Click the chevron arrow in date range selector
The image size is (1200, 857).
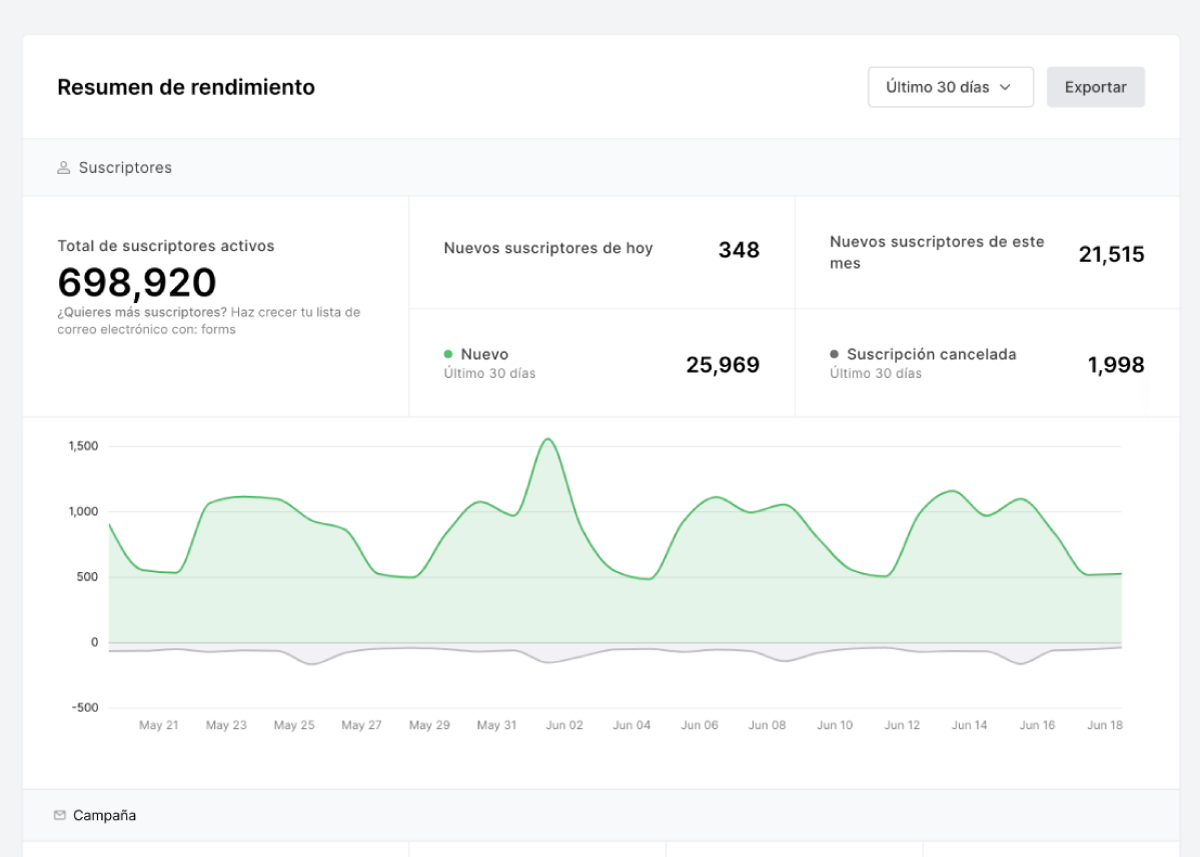coord(1005,87)
